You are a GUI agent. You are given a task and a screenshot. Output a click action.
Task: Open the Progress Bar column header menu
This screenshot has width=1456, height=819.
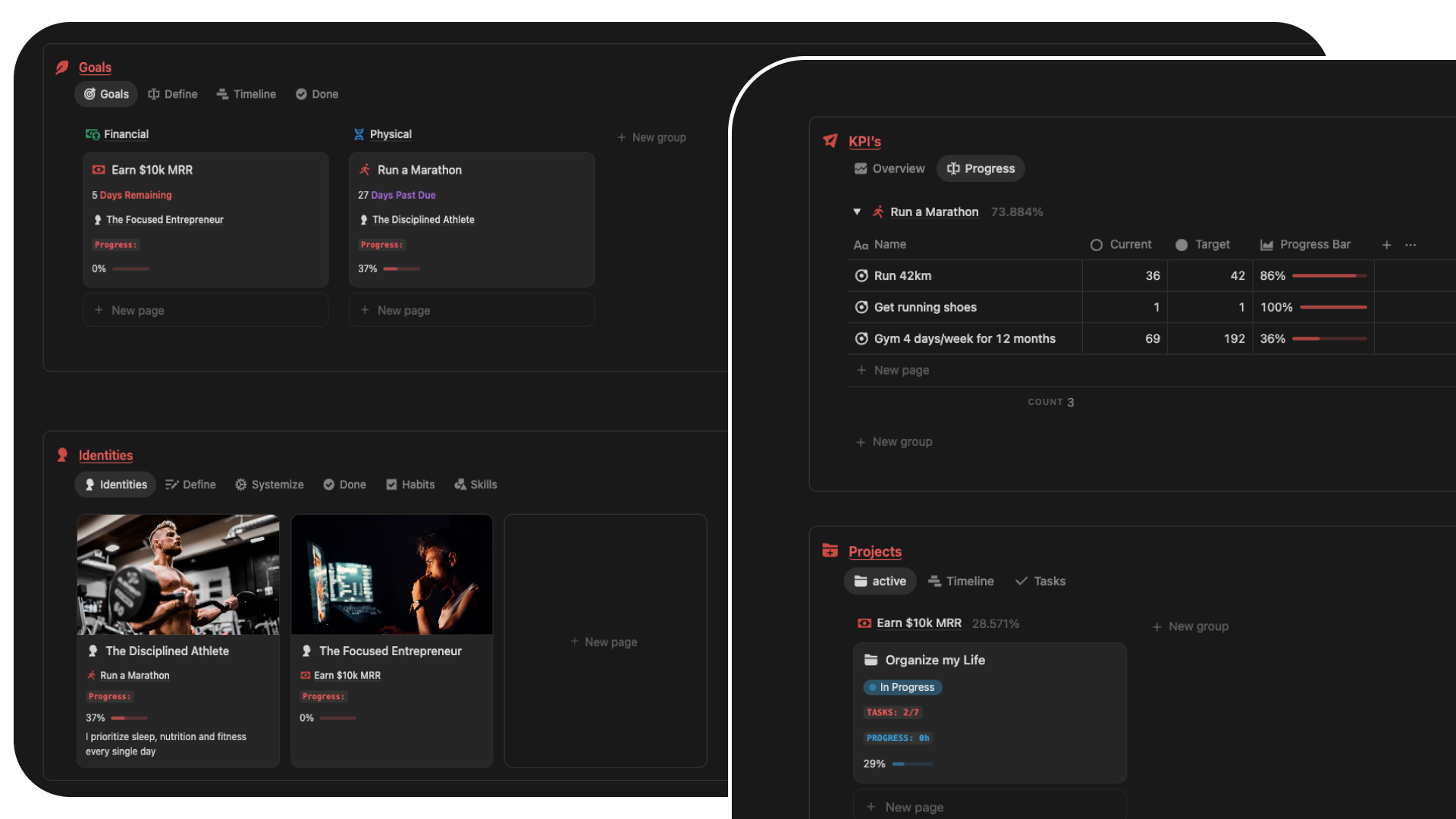1305,244
